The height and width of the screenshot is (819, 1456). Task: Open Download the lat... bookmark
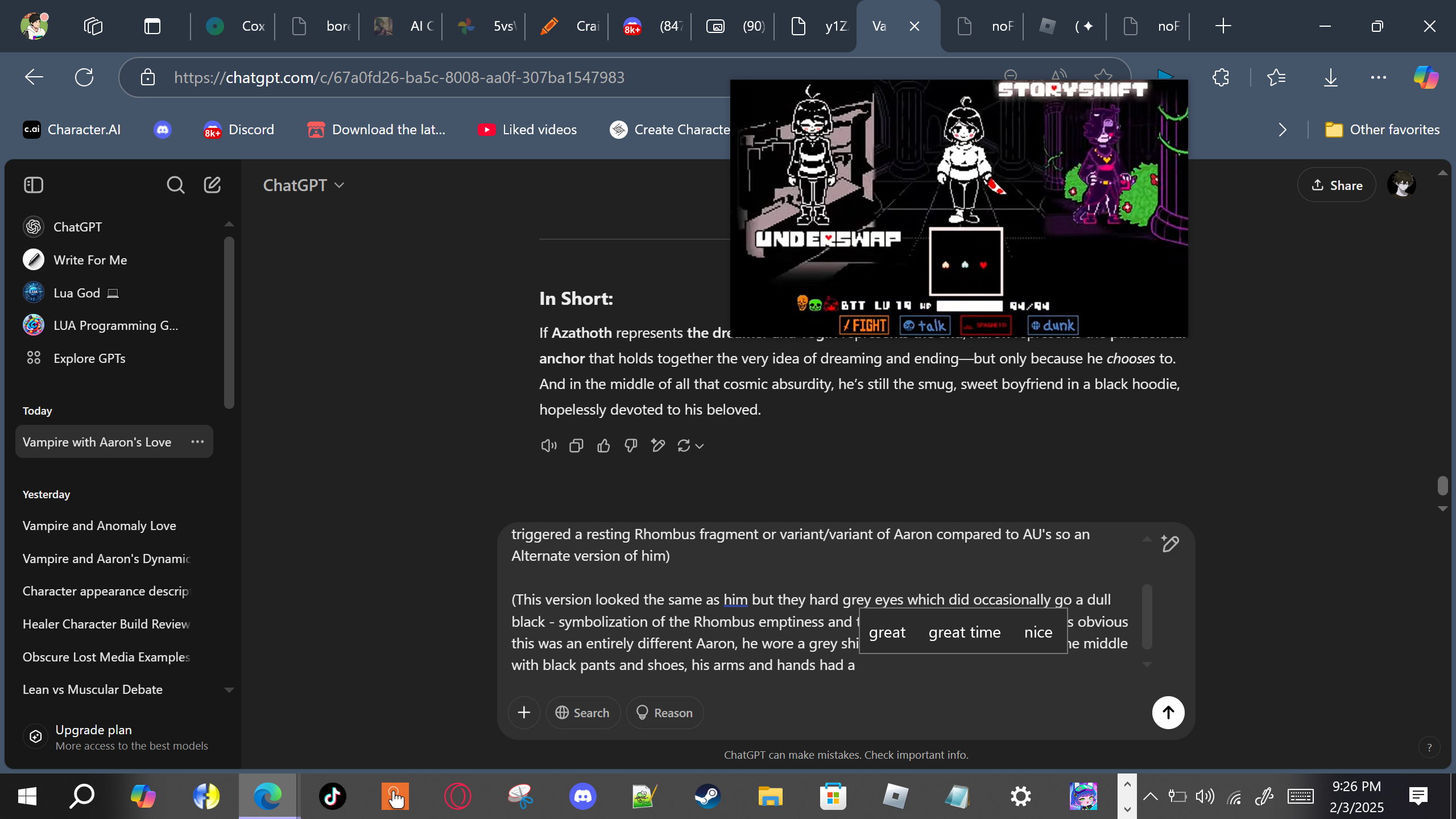377,130
